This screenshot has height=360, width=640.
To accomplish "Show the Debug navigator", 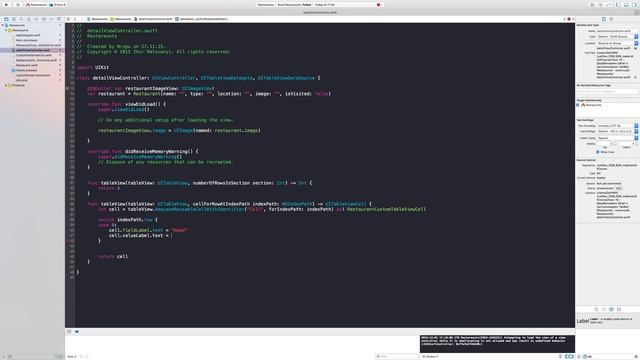I will pos(44,19).
